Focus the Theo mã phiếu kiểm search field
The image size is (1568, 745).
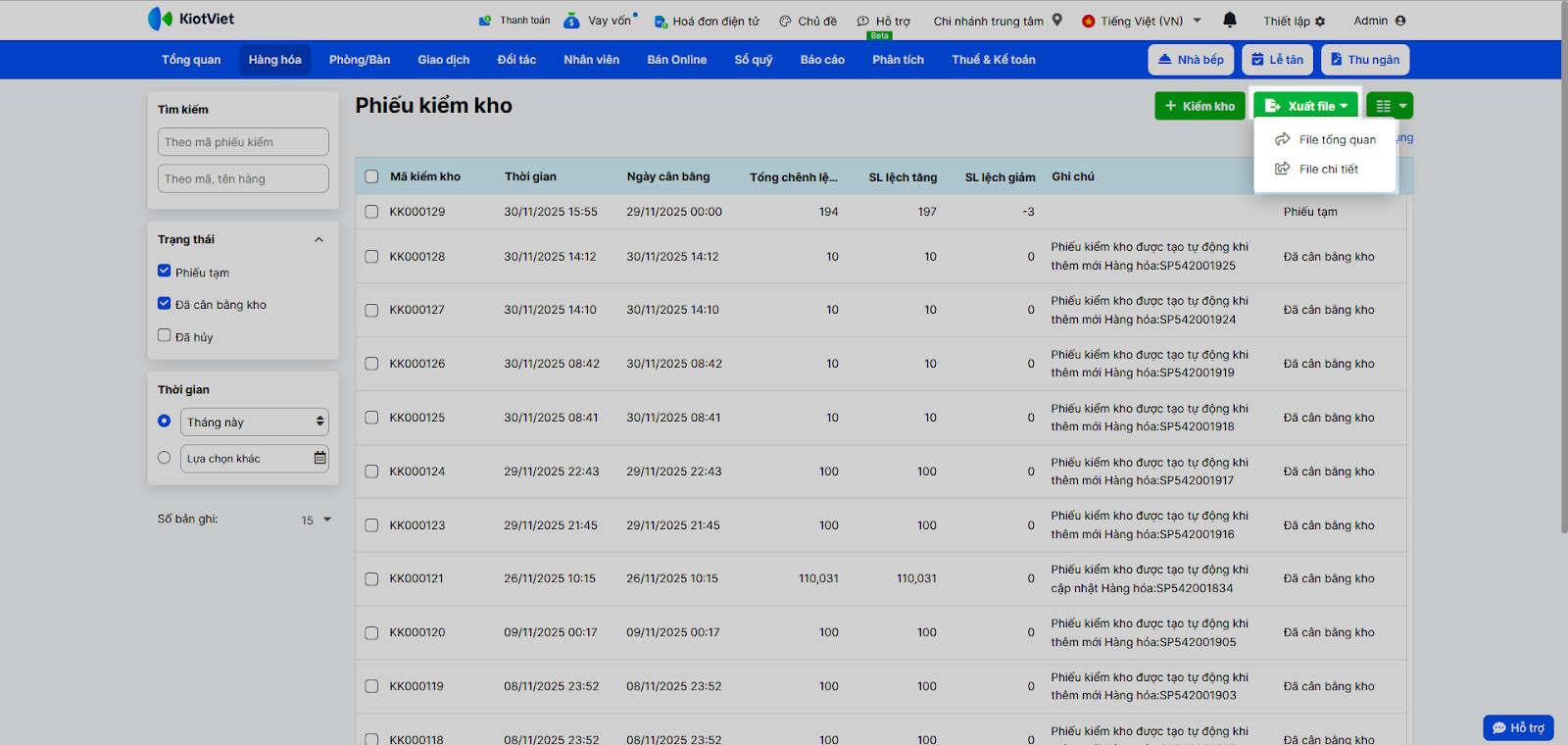coord(243,142)
